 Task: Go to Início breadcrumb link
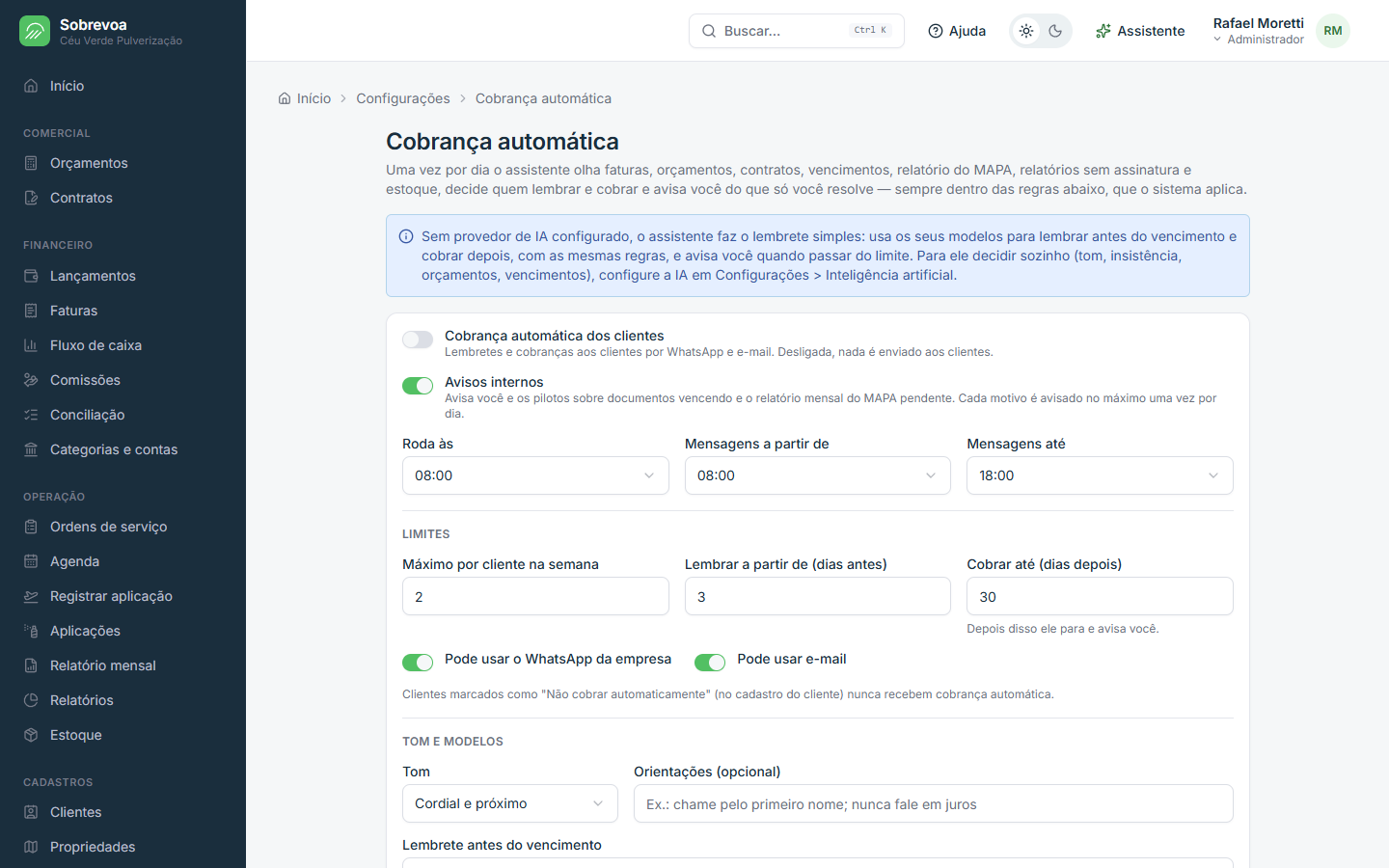(x=305, y=98)
